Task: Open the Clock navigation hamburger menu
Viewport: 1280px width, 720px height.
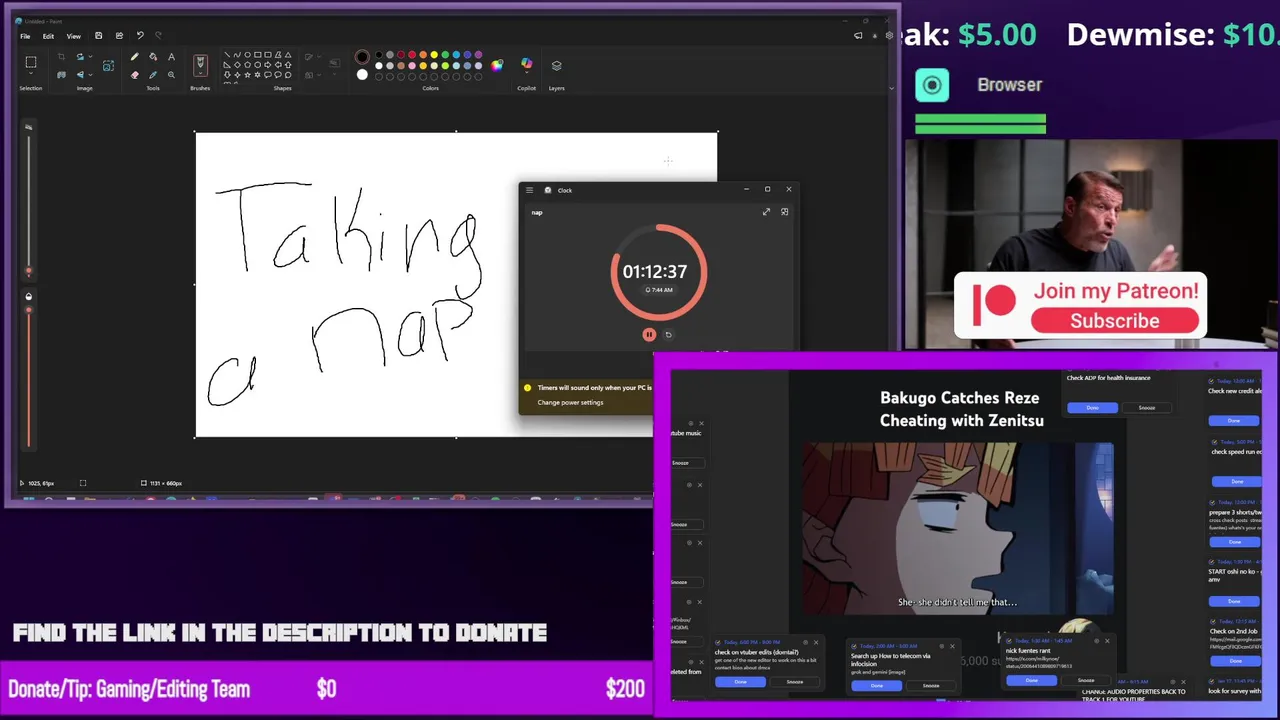Action: tap(529, 190)
